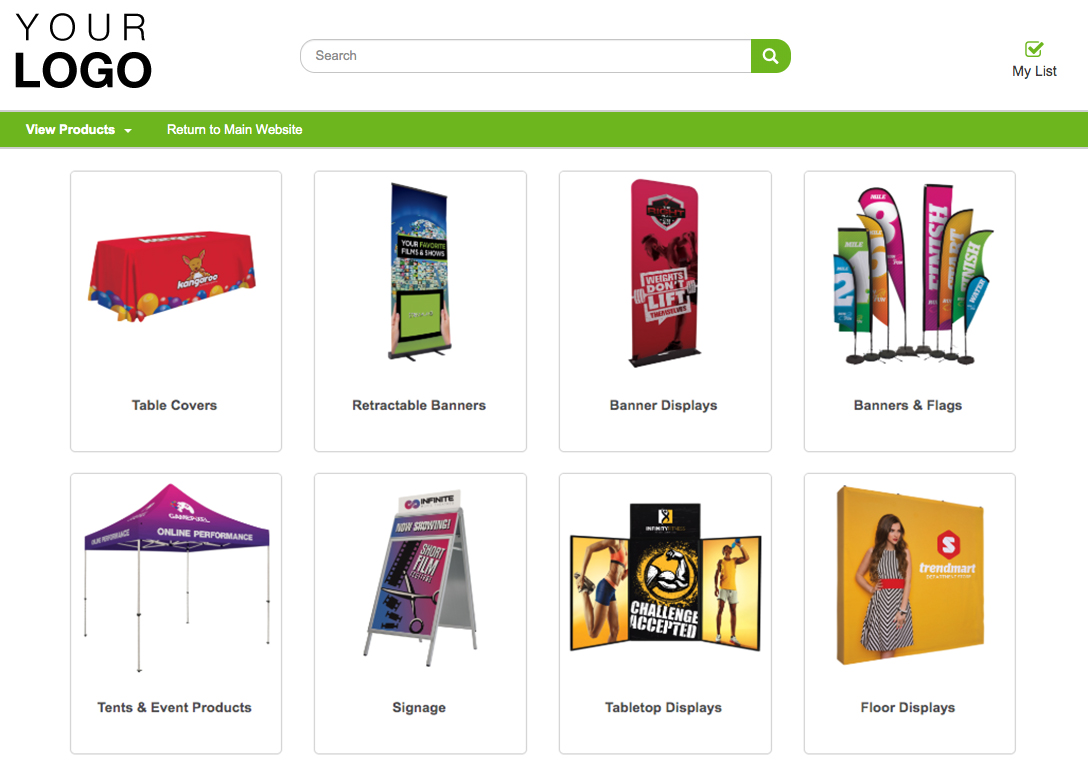Select Banners & Flags category title
Viewport: 1088px width, 773px height.
[x=908, y=405]
